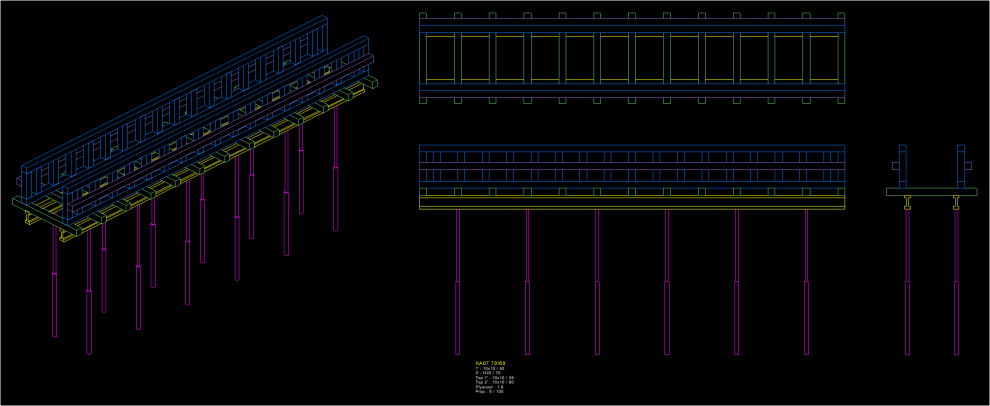Pick the green deck slab in side section
This screenshot has height=406, width=990.
coord(931,191)
